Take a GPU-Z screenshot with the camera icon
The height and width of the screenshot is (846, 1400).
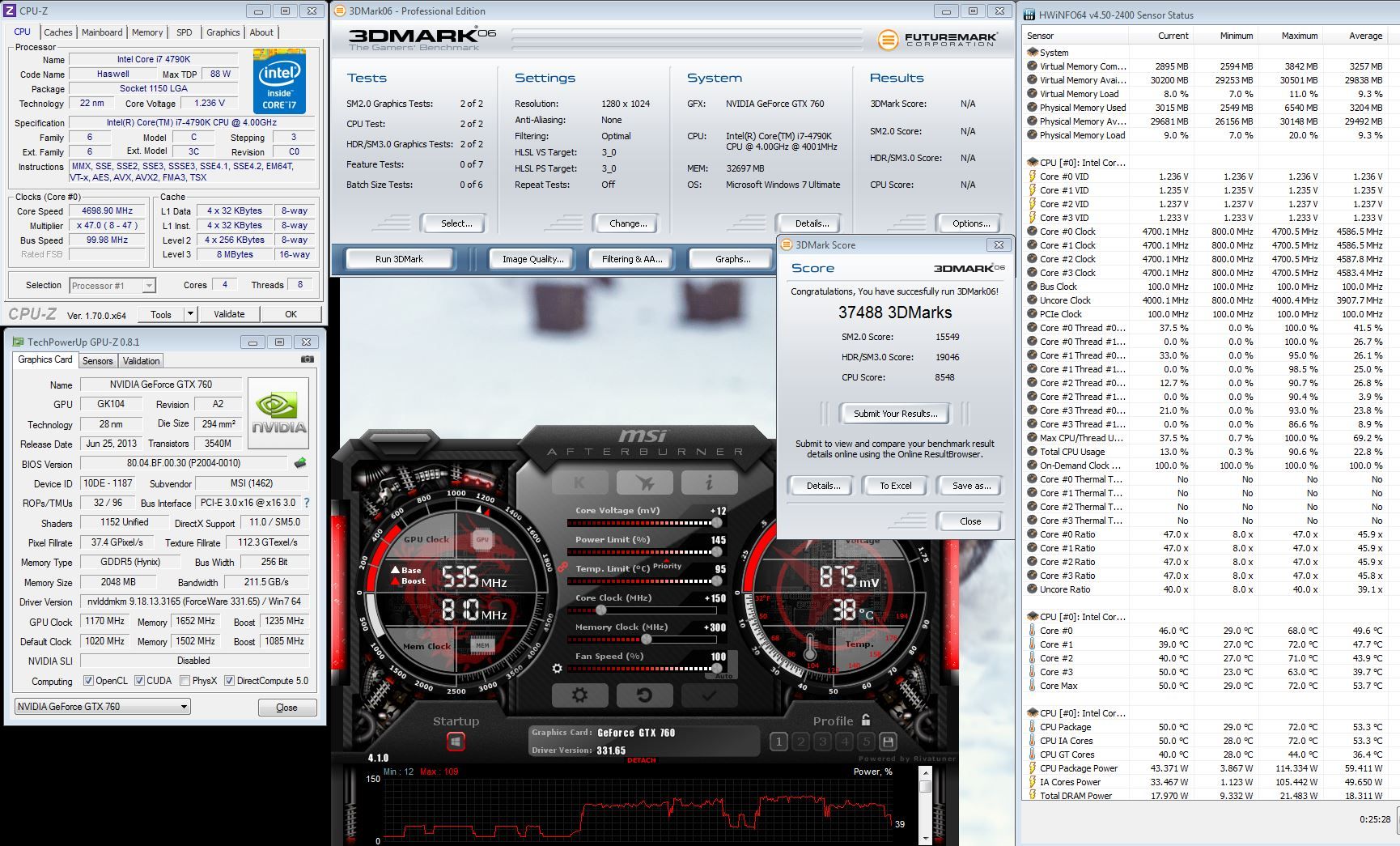pos(308,359)
